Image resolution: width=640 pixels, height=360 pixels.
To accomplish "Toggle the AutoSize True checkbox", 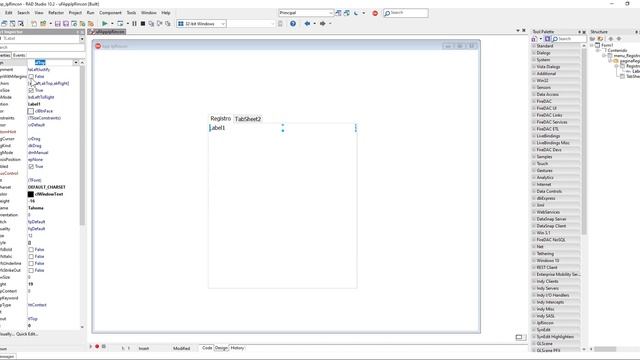I will pos(31,90).
